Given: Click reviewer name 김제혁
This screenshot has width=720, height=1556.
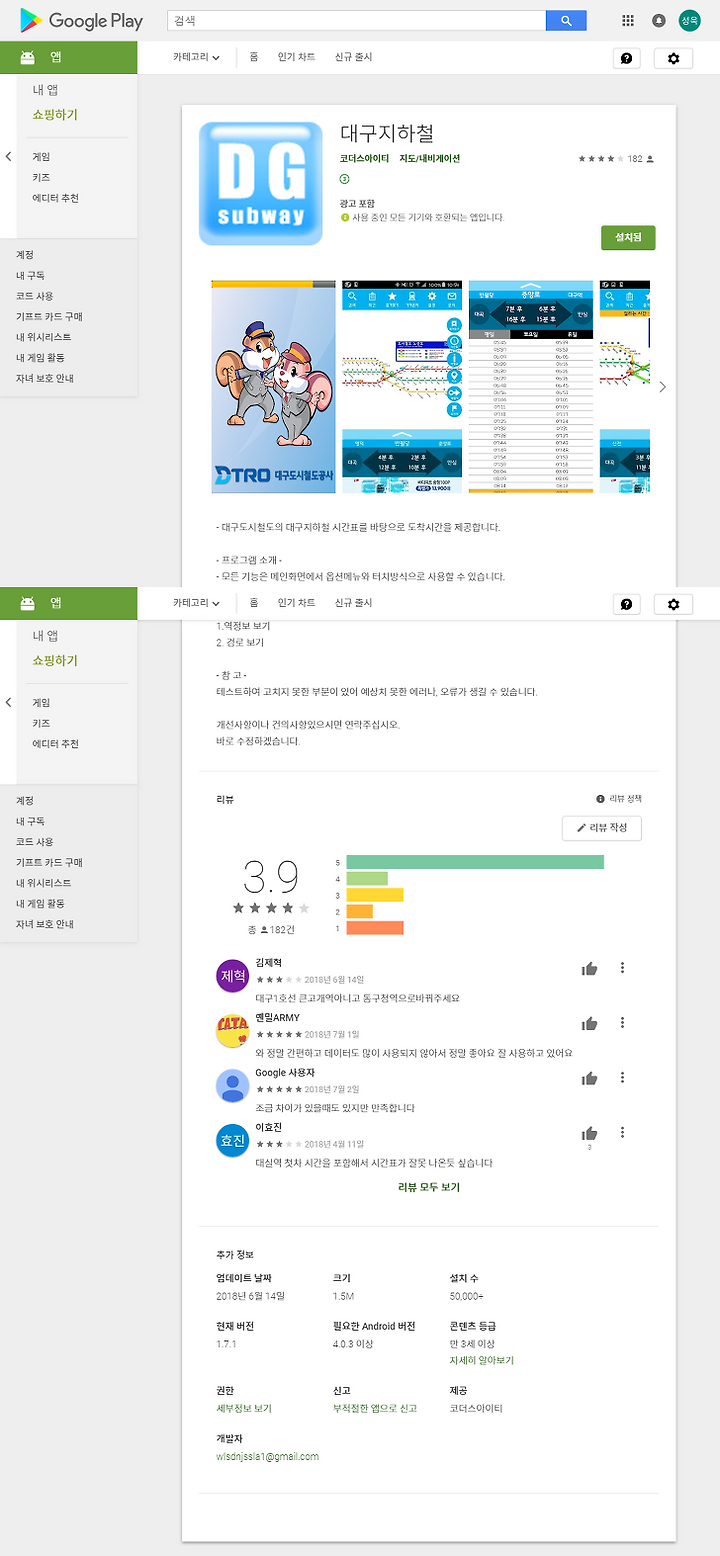Looking at the screenshot, I should pyautogui.click(x=269, y=962).
